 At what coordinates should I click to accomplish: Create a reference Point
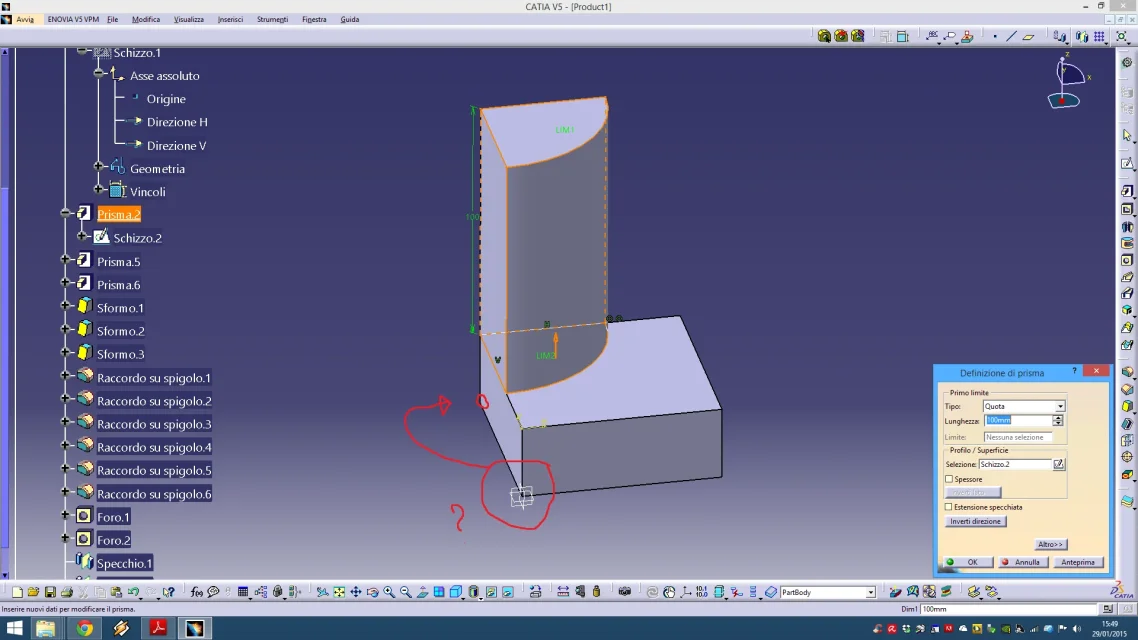pyautogui.click(x=995, y=36)
